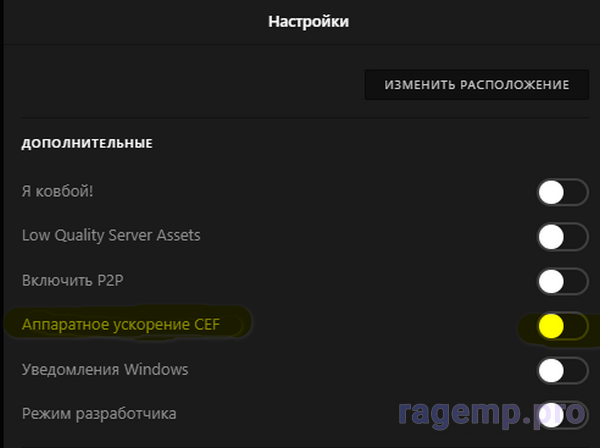Click the divider line under location button
The image size is (600, 448).
(x=305, y=117)
